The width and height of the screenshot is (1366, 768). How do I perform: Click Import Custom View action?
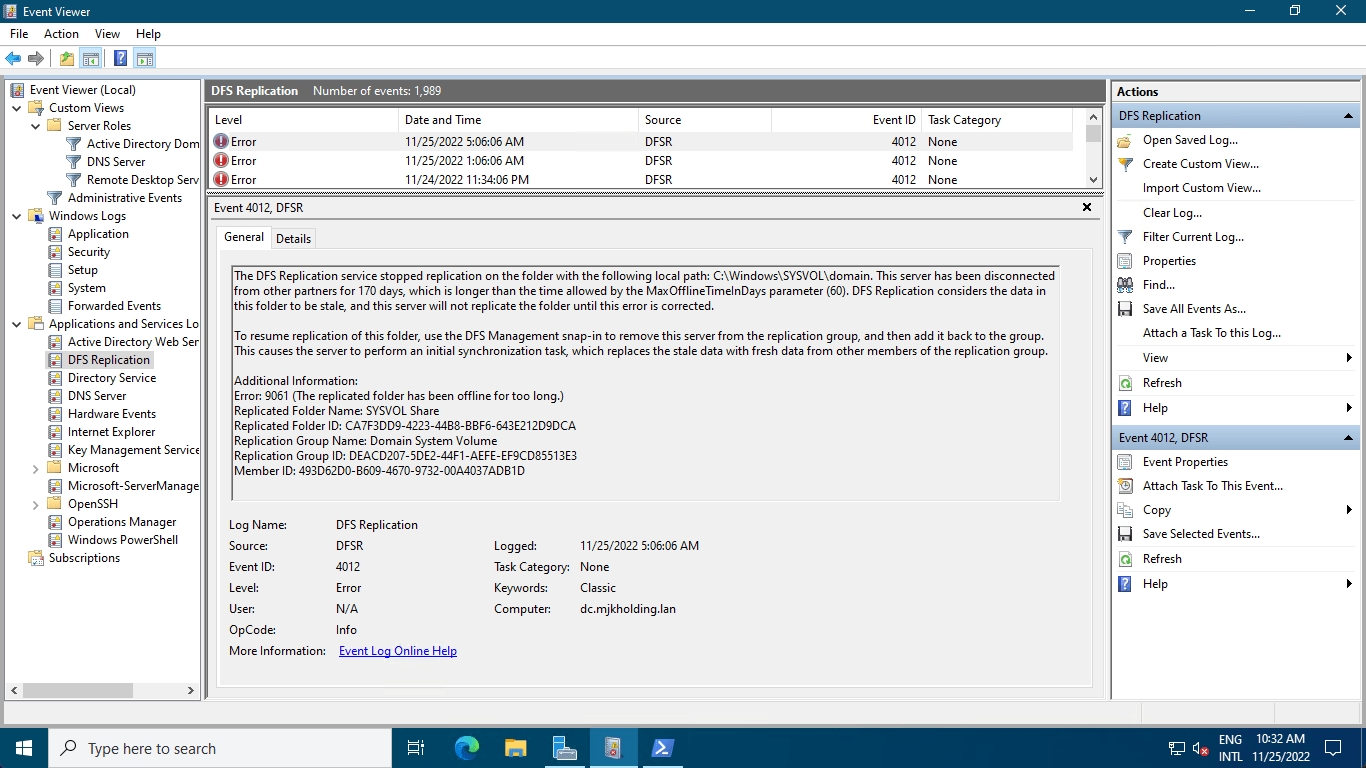(1202, 188)
